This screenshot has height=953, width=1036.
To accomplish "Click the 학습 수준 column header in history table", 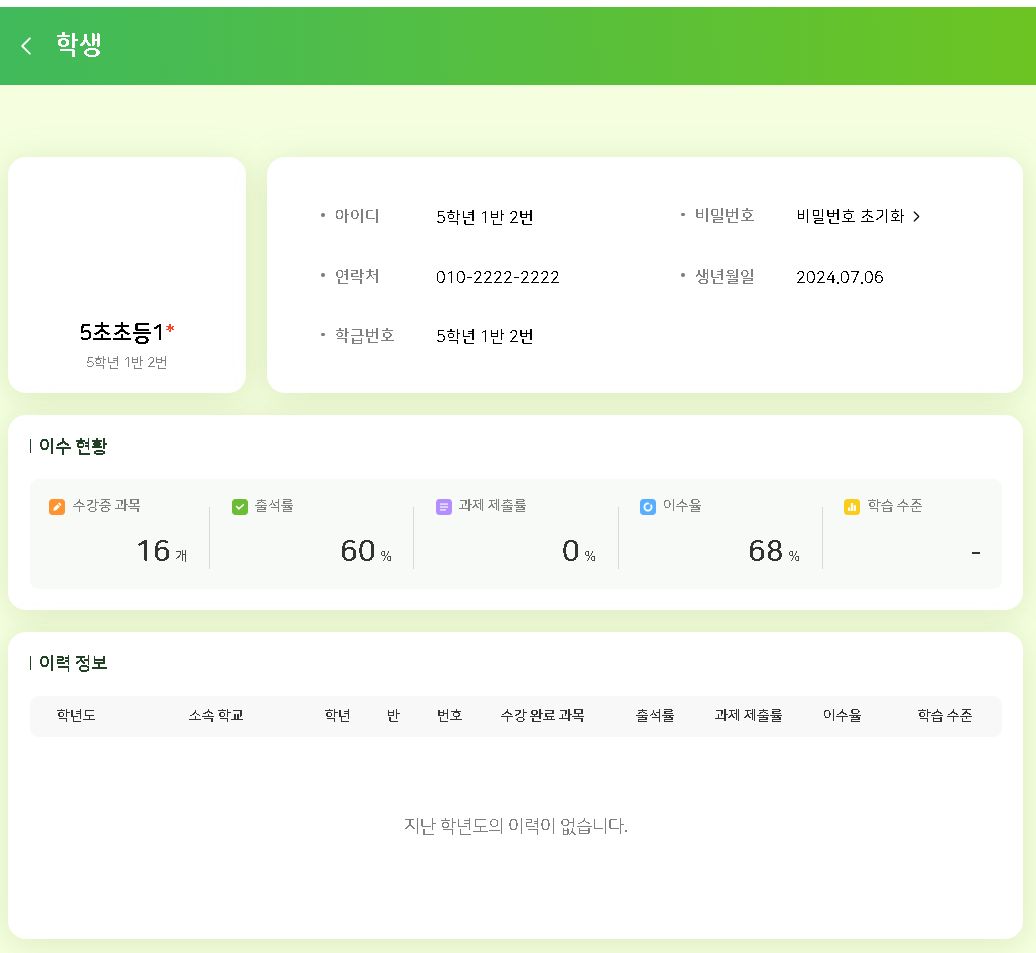I will pos(944,716).
